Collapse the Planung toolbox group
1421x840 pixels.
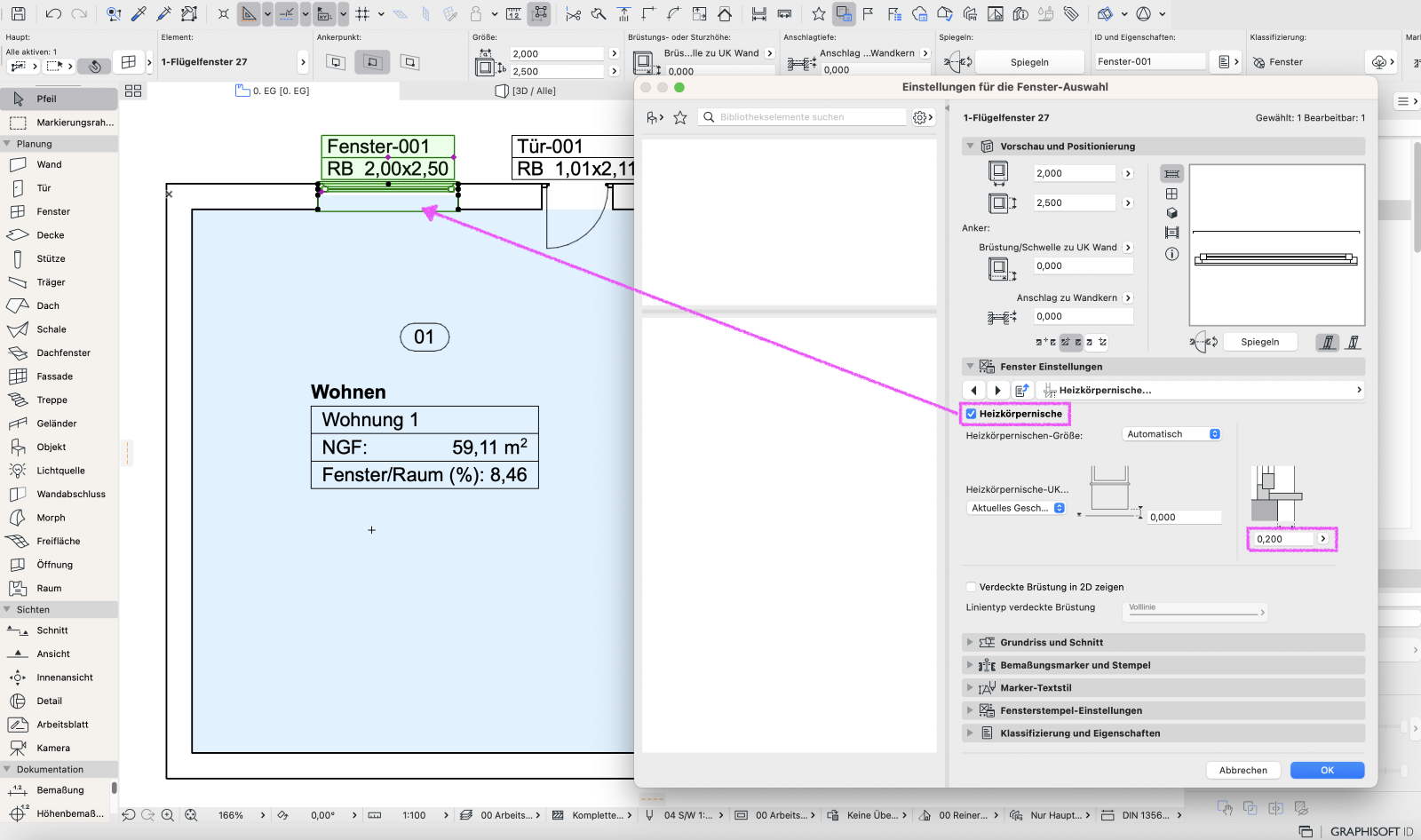click(x=7, y=144)
